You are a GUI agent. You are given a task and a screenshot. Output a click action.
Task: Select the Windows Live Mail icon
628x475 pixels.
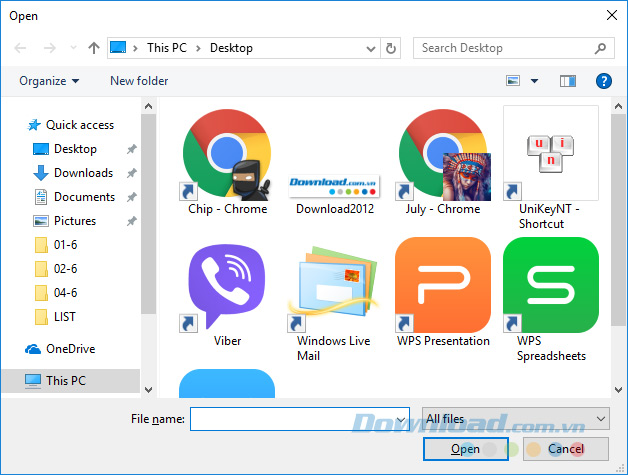[x=334, y=284]
